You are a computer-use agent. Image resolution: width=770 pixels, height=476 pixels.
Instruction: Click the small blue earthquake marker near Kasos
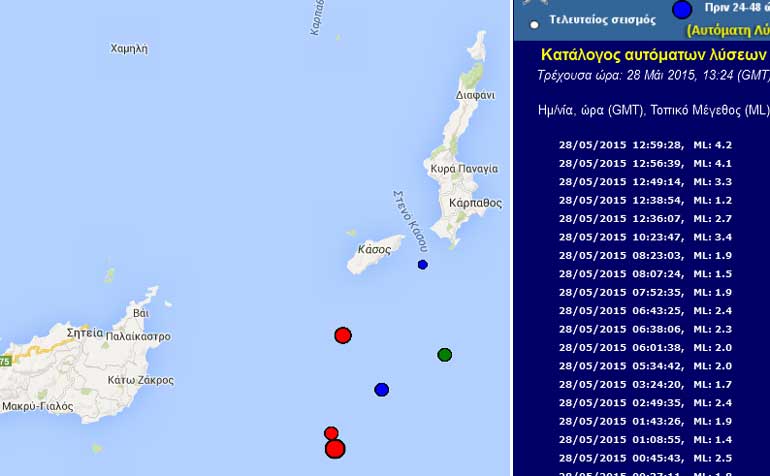(x=422, y=265)
